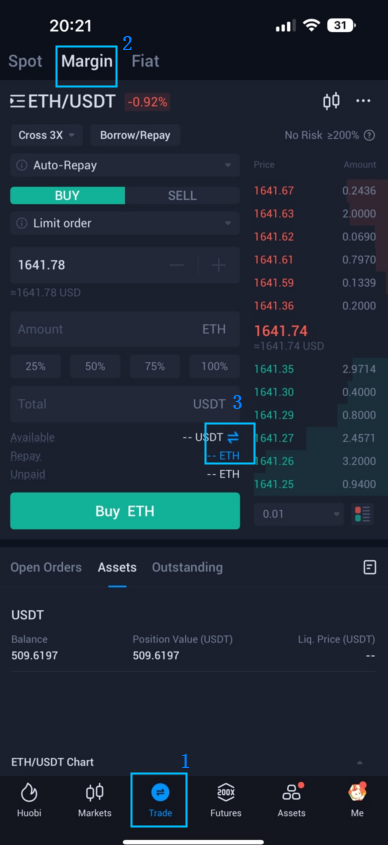Open the Limit order type dropdown
The width and height of the screenshot is (388, 845).
click(125, 223)
